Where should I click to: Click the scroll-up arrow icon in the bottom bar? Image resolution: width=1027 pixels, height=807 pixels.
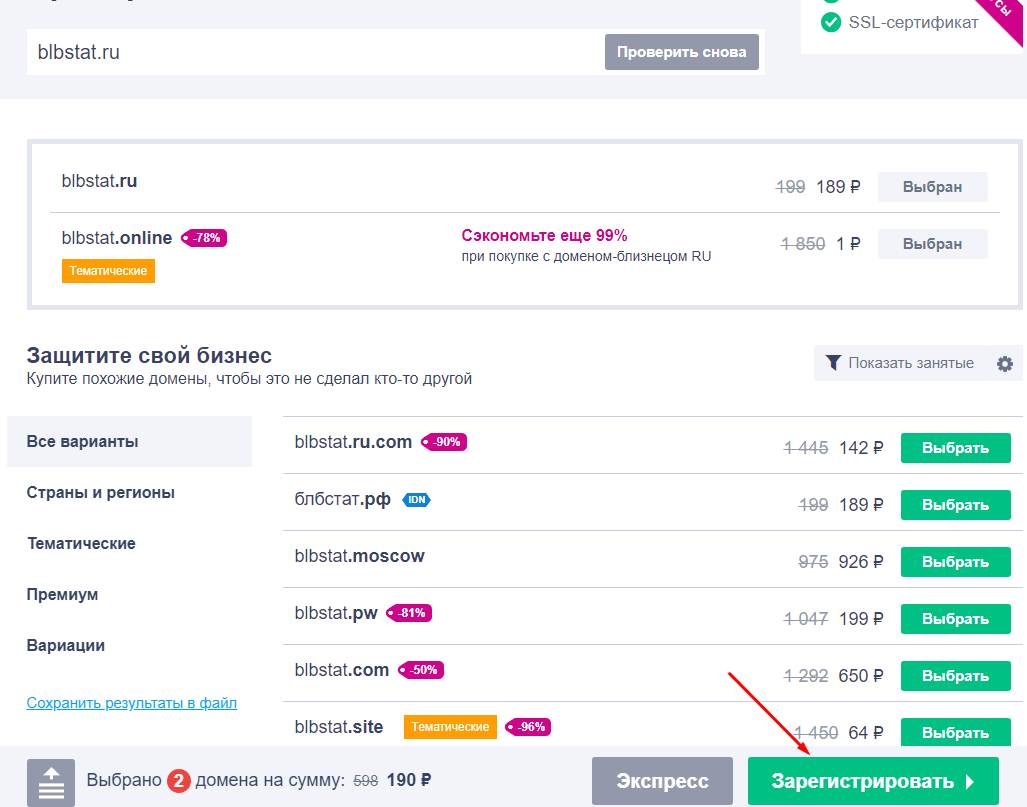[51, 782]
